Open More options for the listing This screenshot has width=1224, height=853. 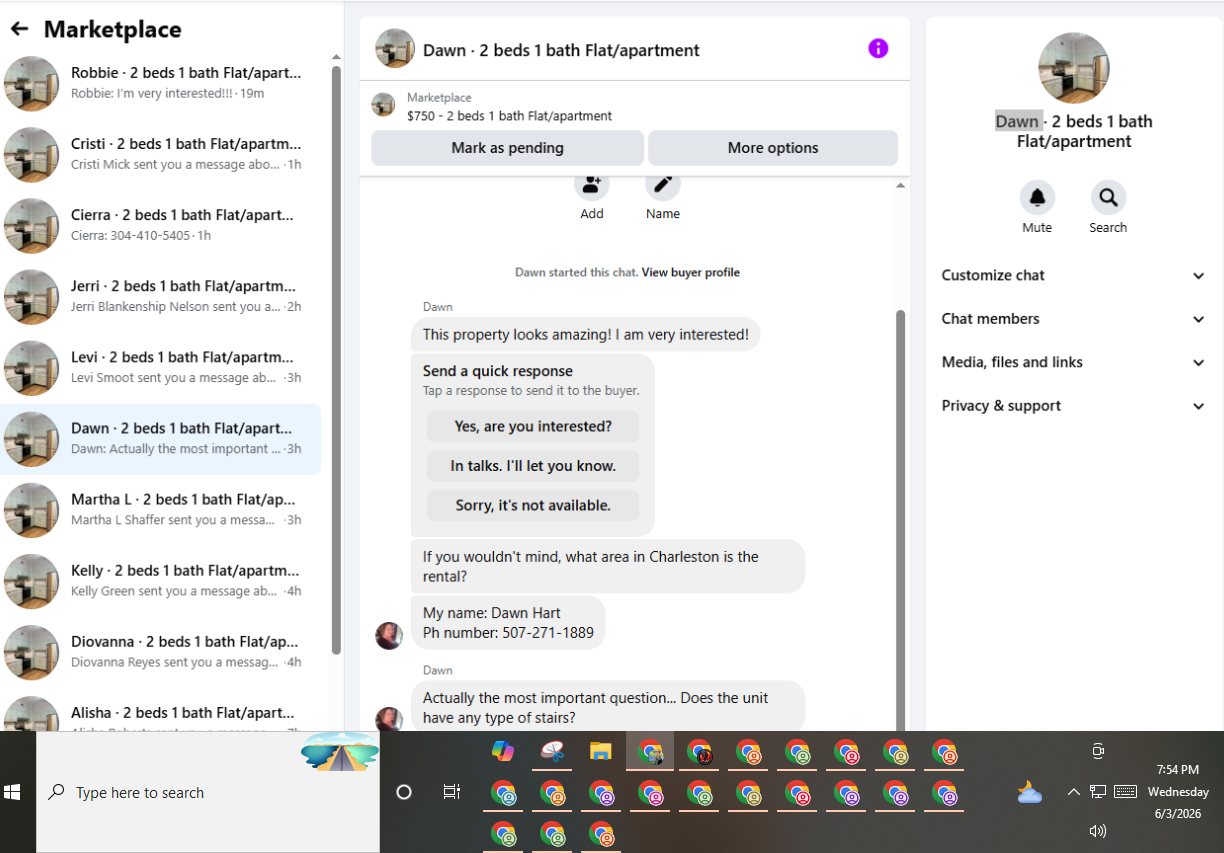pos(773,148)
